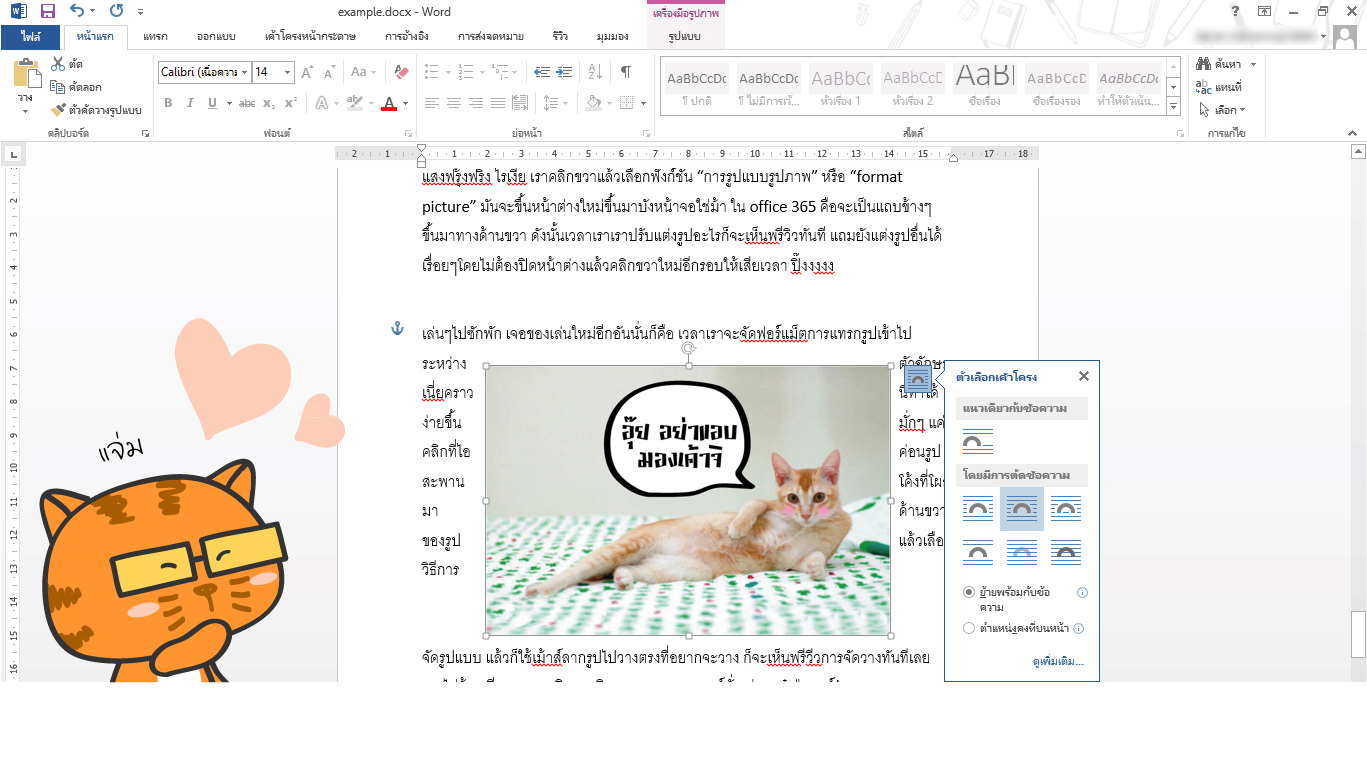Screen dimensions: 1367x777
Task: Choose the Tight text wrapping option
Action: click(x=1022, y=509)
